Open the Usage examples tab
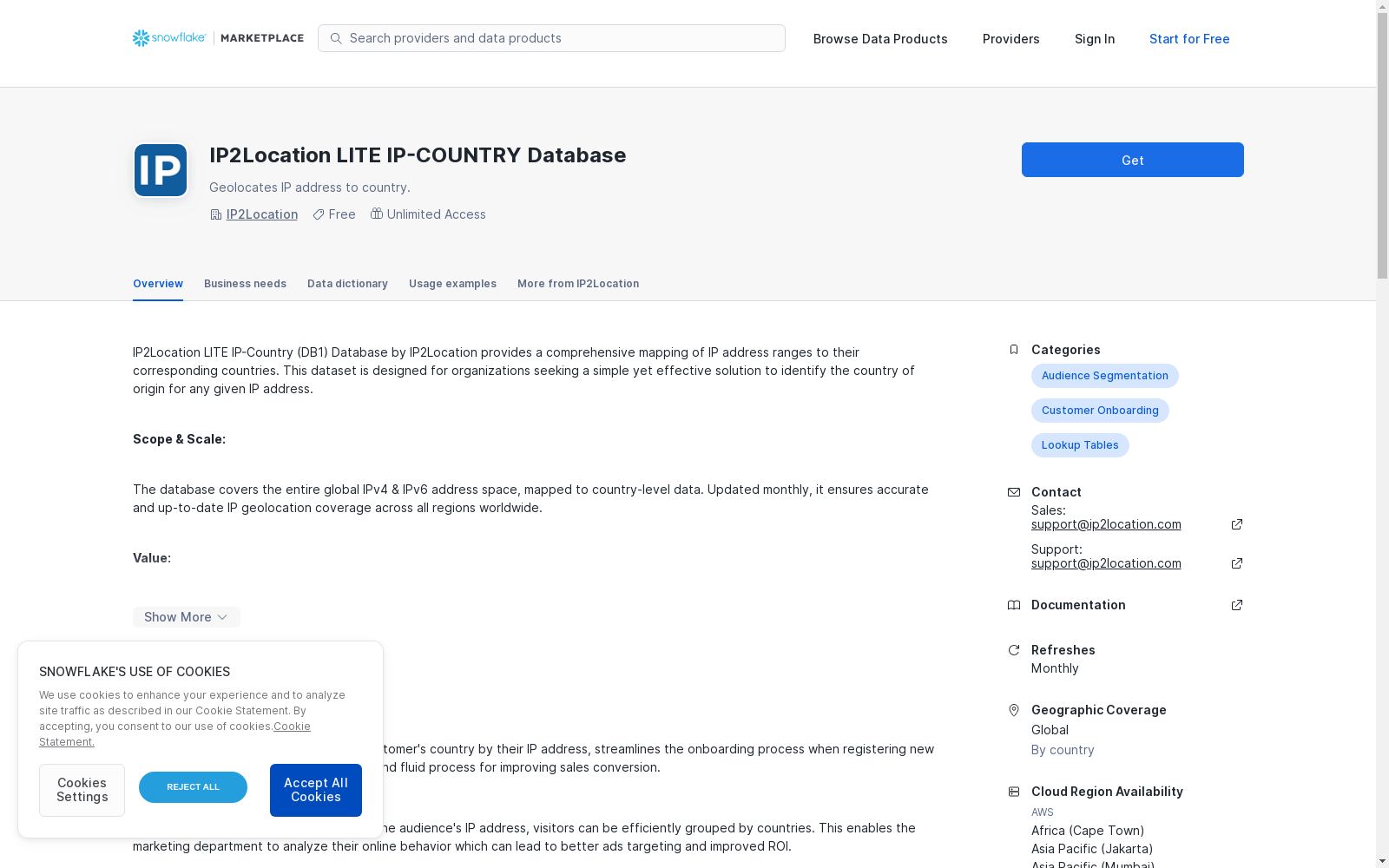This screenshot has width=1389, height=868. click(x=452, y=284)
